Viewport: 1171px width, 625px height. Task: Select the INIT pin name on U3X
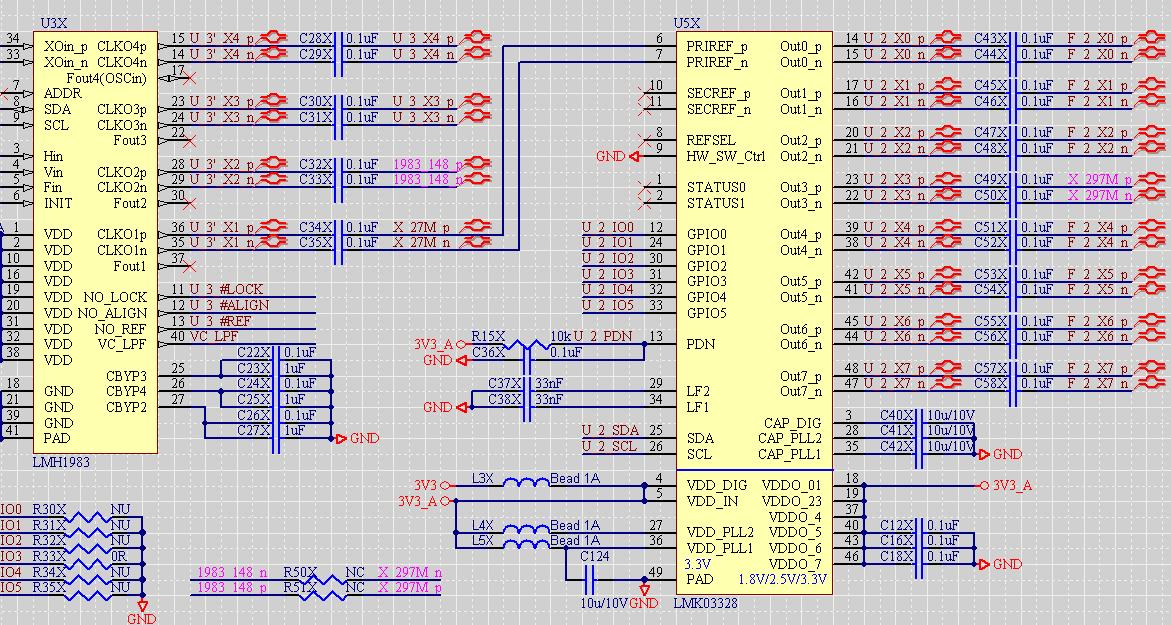[58, 203]
